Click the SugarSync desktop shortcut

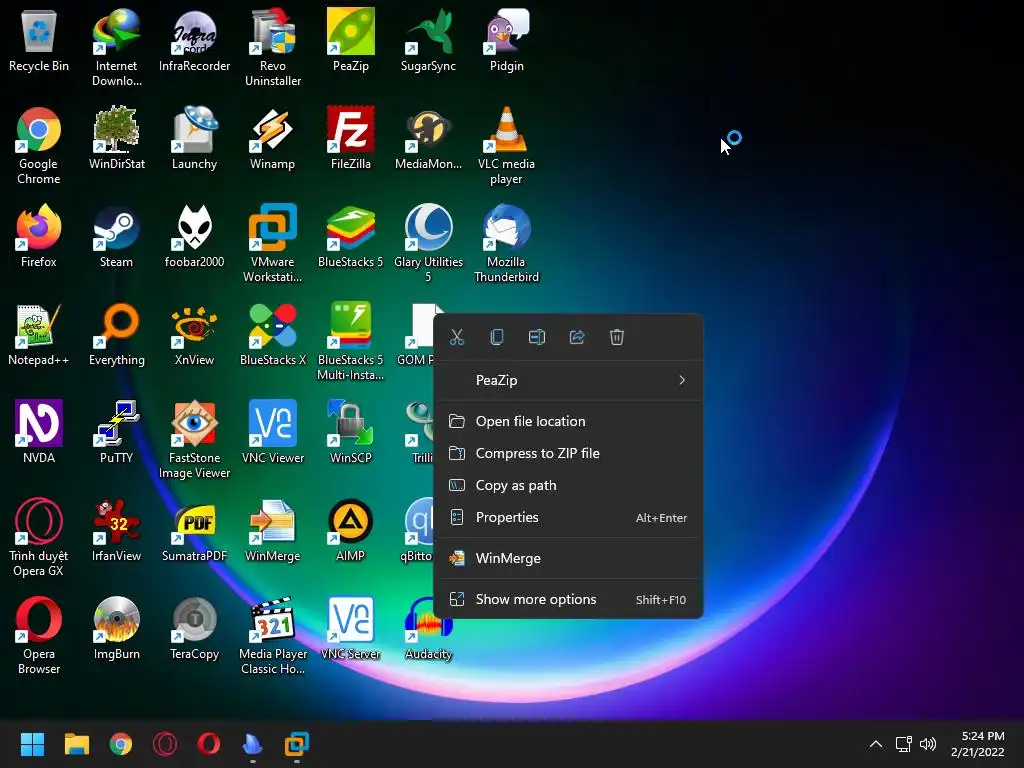(428, 40)
